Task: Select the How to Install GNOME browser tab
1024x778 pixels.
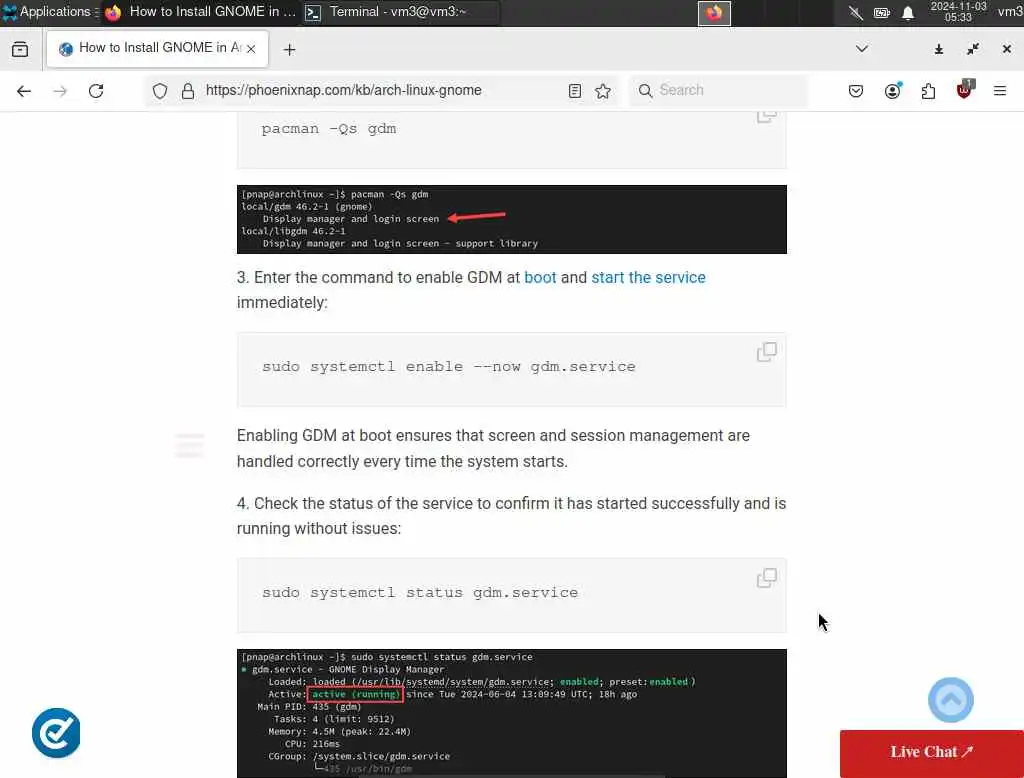Action: [x=157, y=48]
